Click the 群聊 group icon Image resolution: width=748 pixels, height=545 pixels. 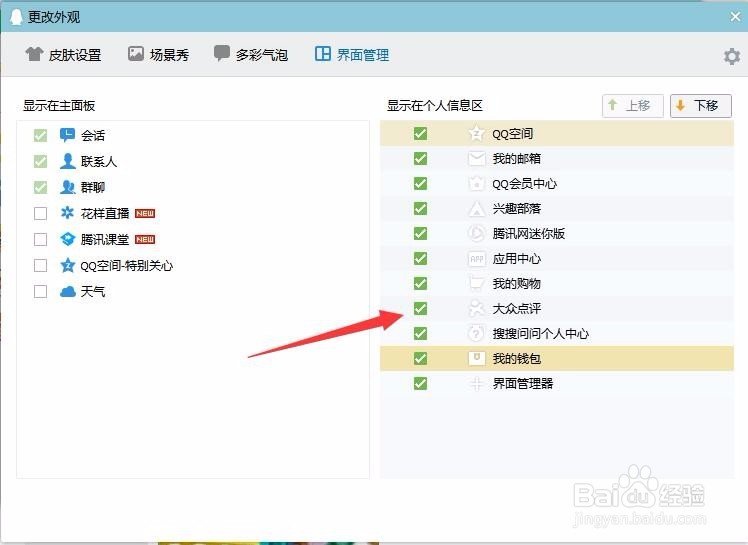click(x=67, y=187)
